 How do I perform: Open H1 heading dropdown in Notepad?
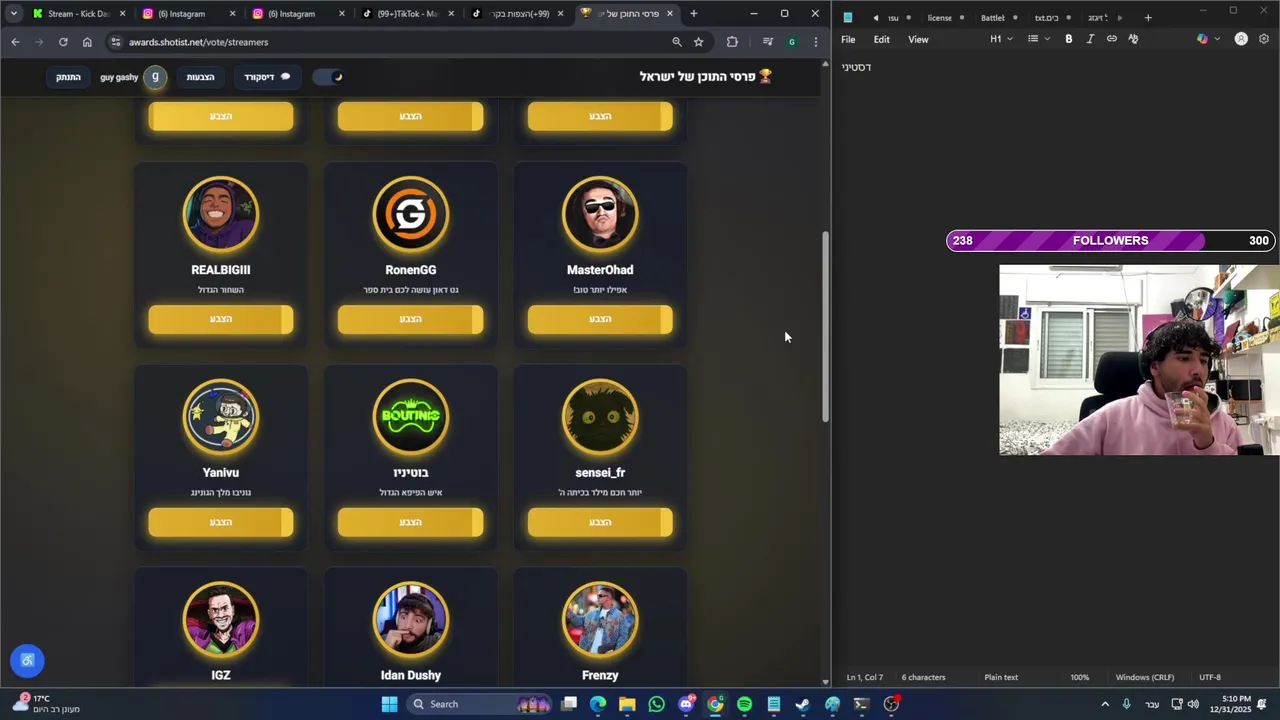click(1001, 39)
